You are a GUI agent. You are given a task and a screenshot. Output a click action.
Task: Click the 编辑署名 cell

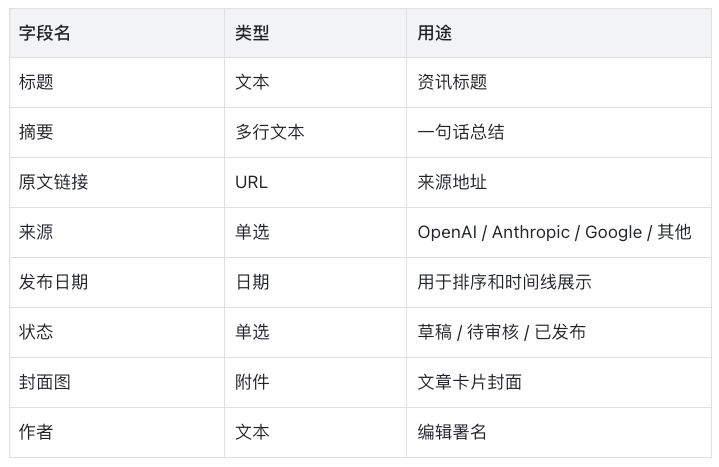[x=559, y=433]
